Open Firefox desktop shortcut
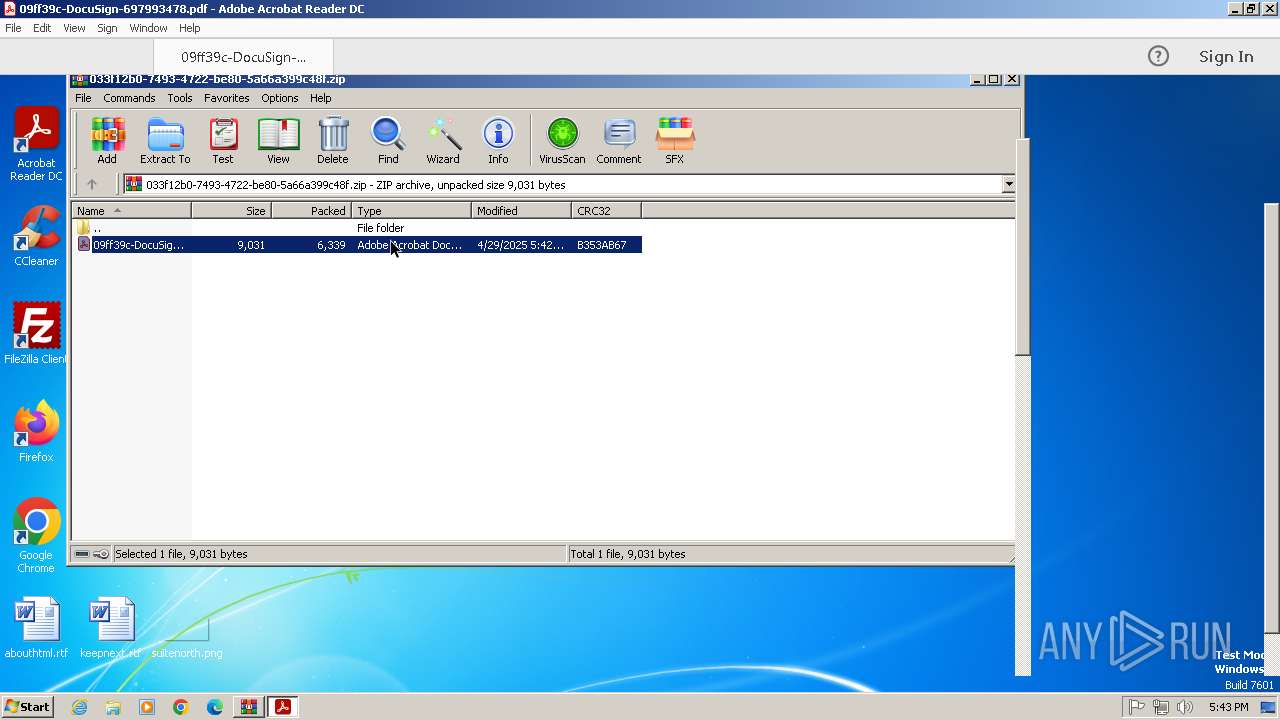1280x720 pixels. point(36,432)
